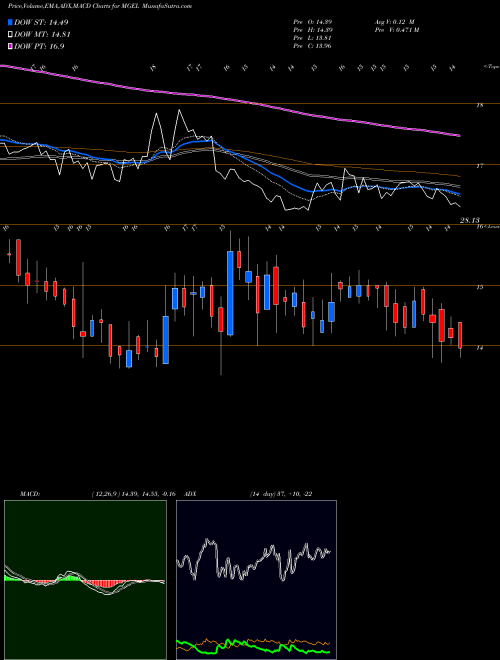This screenshot has width=500, height=660.
Task: Click the tall blue candlestick in the chart's middle
Action: (x=230, y=293)
